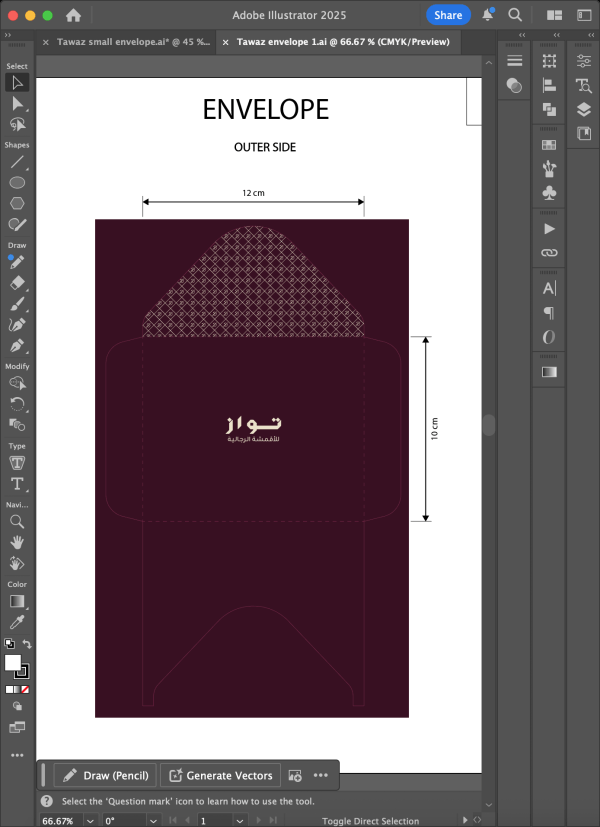The height and width of the screenshot is (827, 600).
Task: Select the Ellipse tool
Action: click(17, 182)
